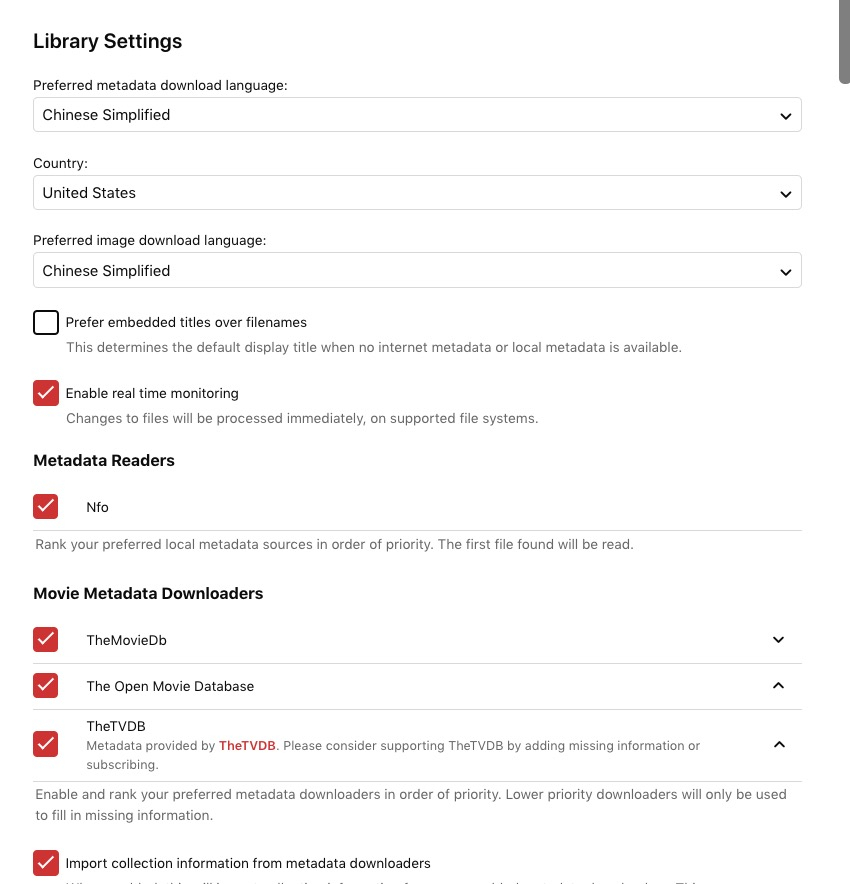The height and width of the screenshot is (884, 850).
Task: Click chevron in image language dropdown
Action: coord(786,272)
